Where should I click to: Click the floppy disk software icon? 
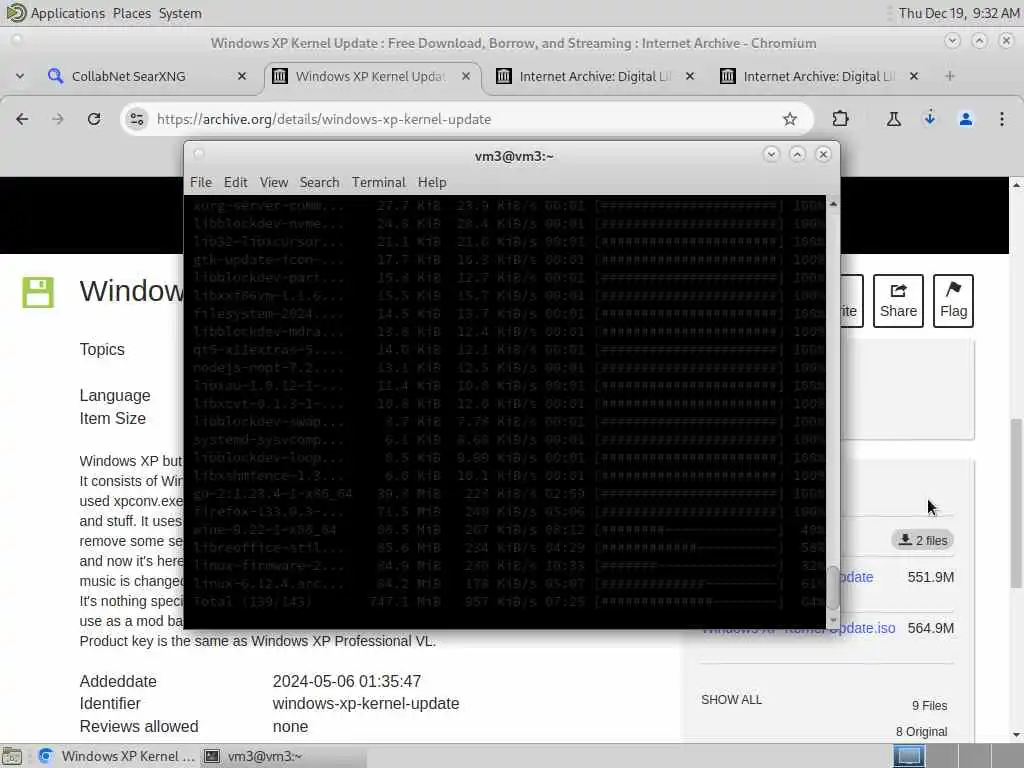(x=38, y=292)
